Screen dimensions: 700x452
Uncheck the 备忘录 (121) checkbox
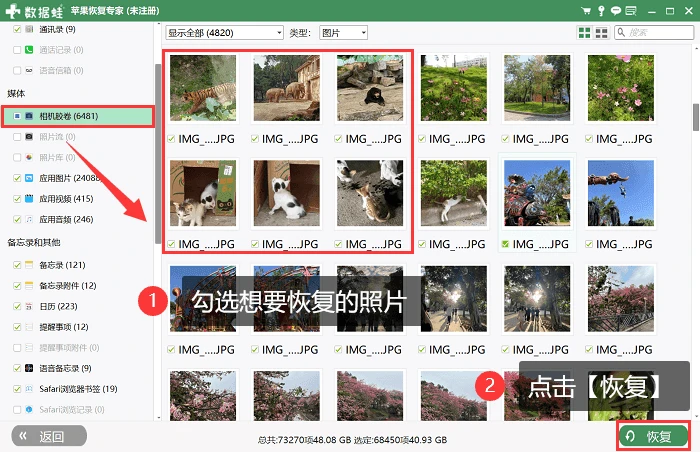point(17,265)
